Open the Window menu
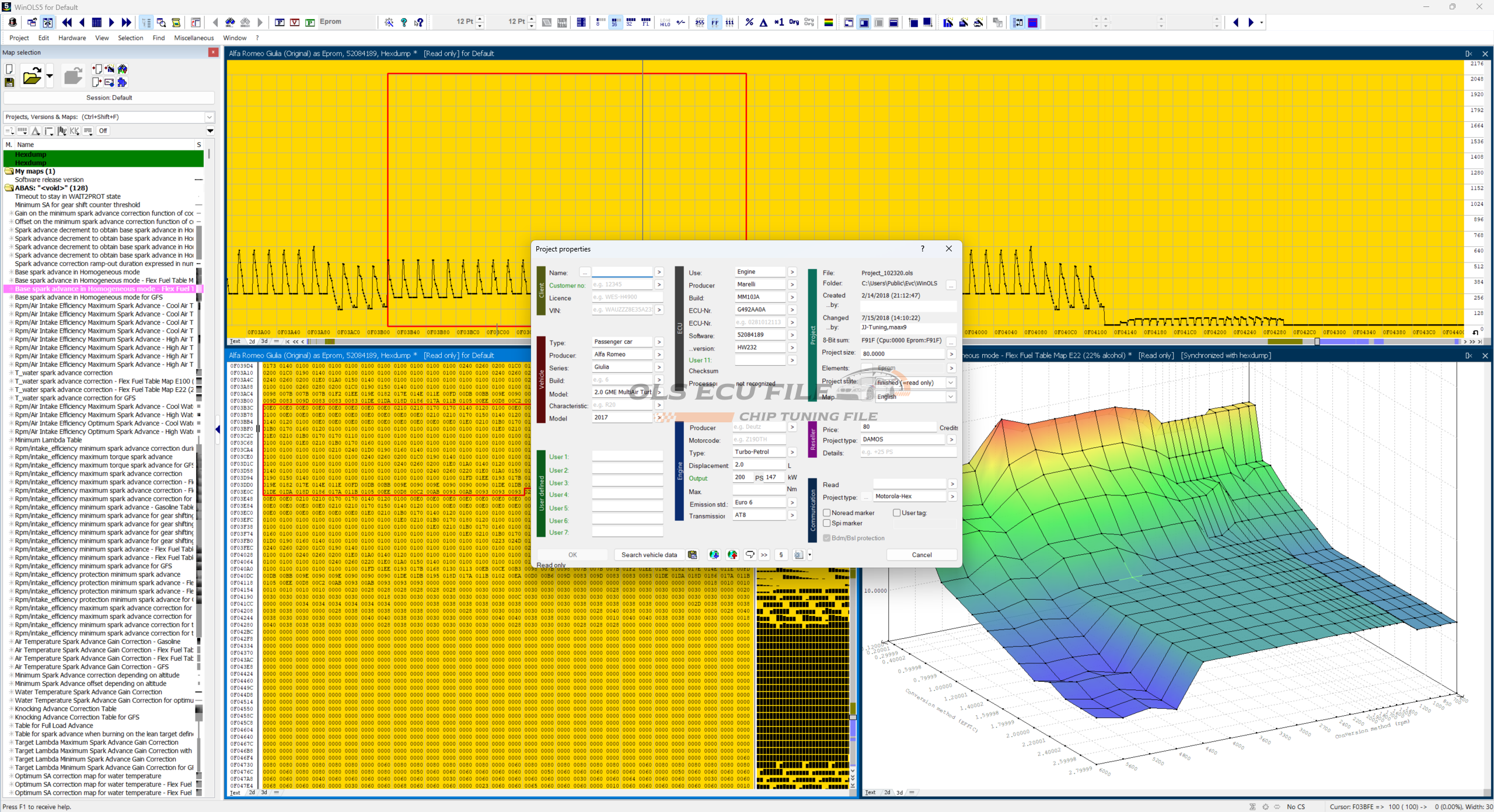 235,38
